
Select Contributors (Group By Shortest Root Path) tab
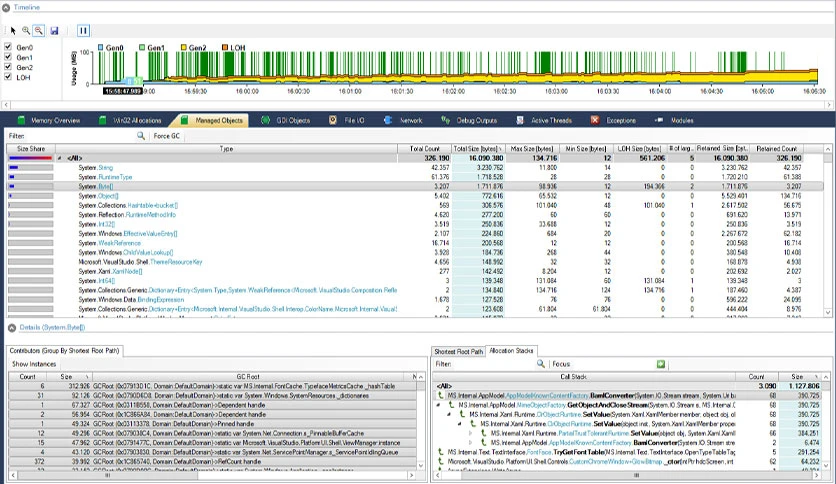click(x=65, y=351)
